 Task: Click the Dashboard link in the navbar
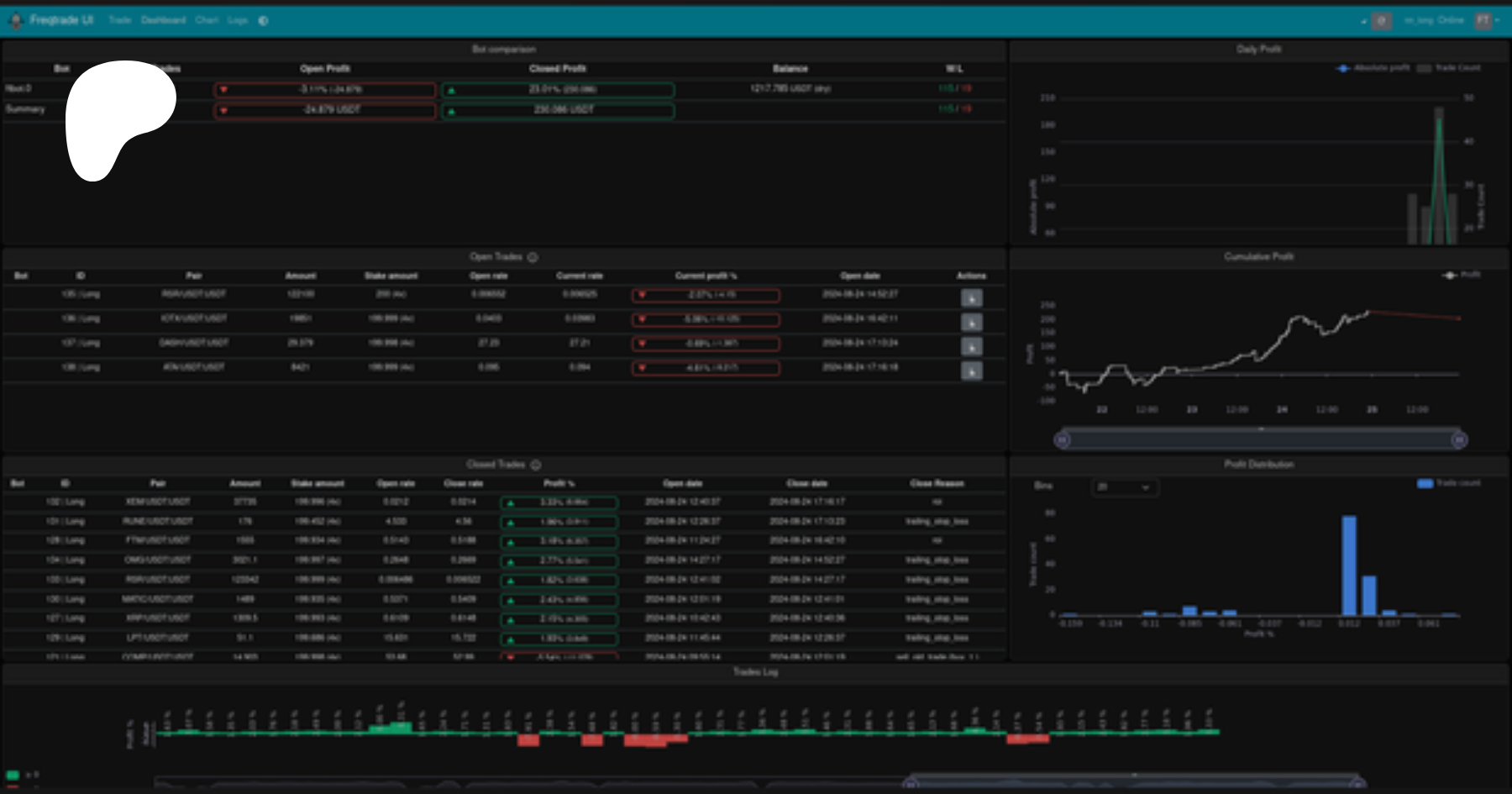coord(163,20)
